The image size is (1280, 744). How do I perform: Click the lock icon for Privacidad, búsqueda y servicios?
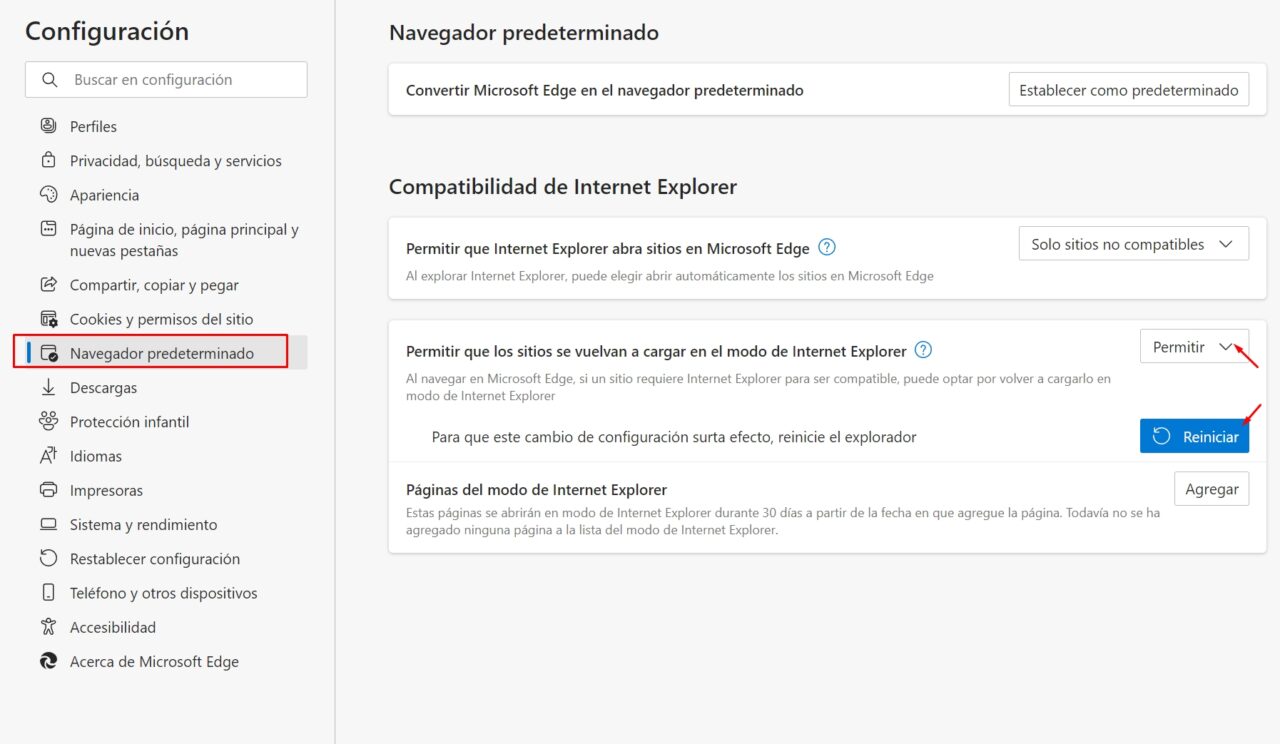click(48, 160)
